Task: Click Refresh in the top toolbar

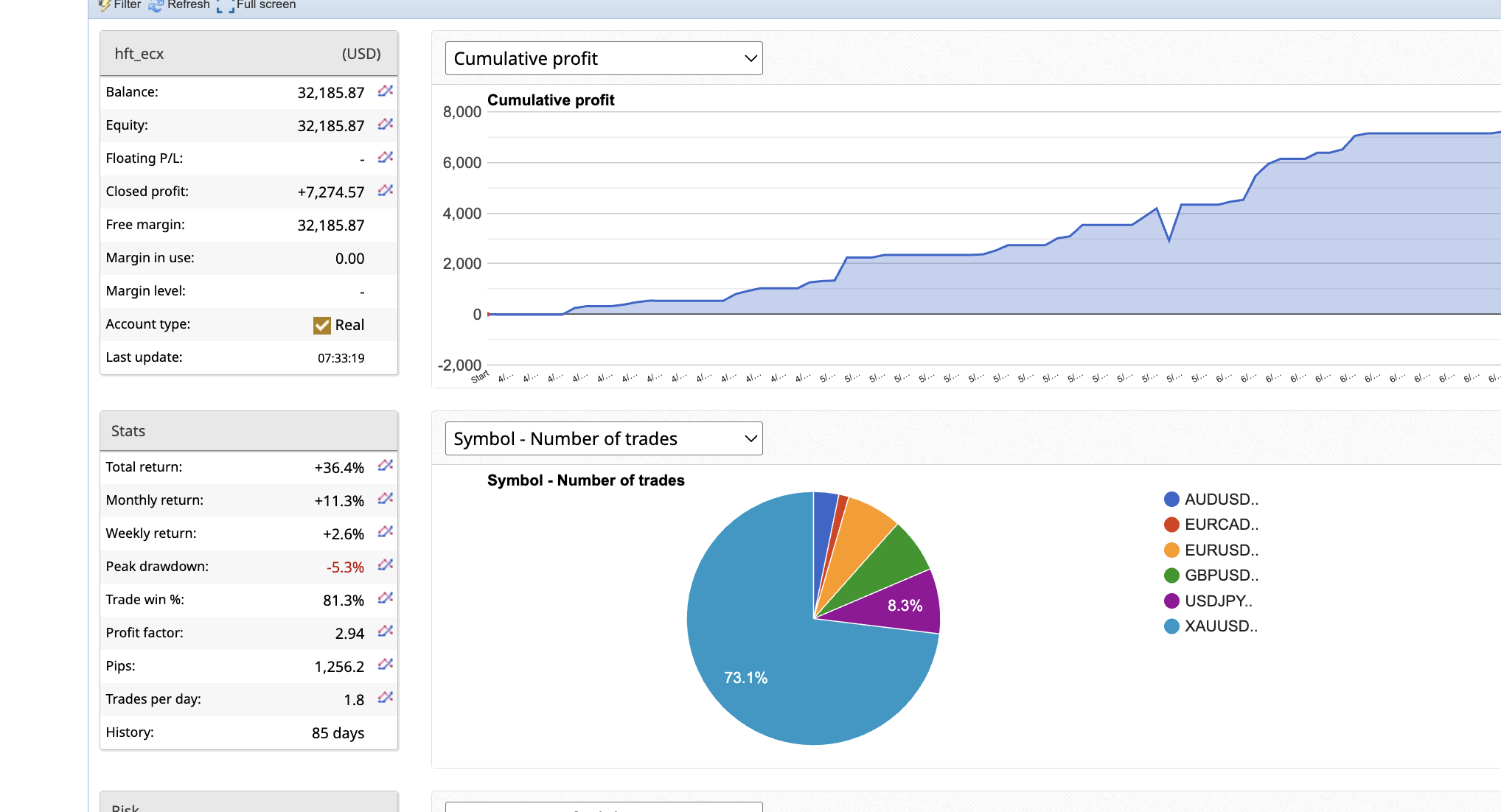Action: [x=180, y=5]
